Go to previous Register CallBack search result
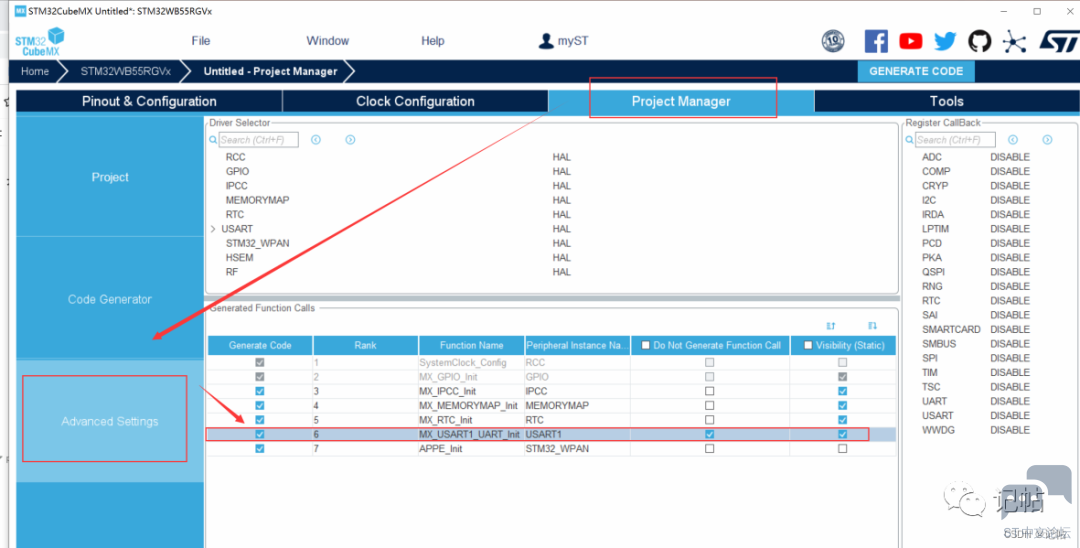 coord(1012,140)
